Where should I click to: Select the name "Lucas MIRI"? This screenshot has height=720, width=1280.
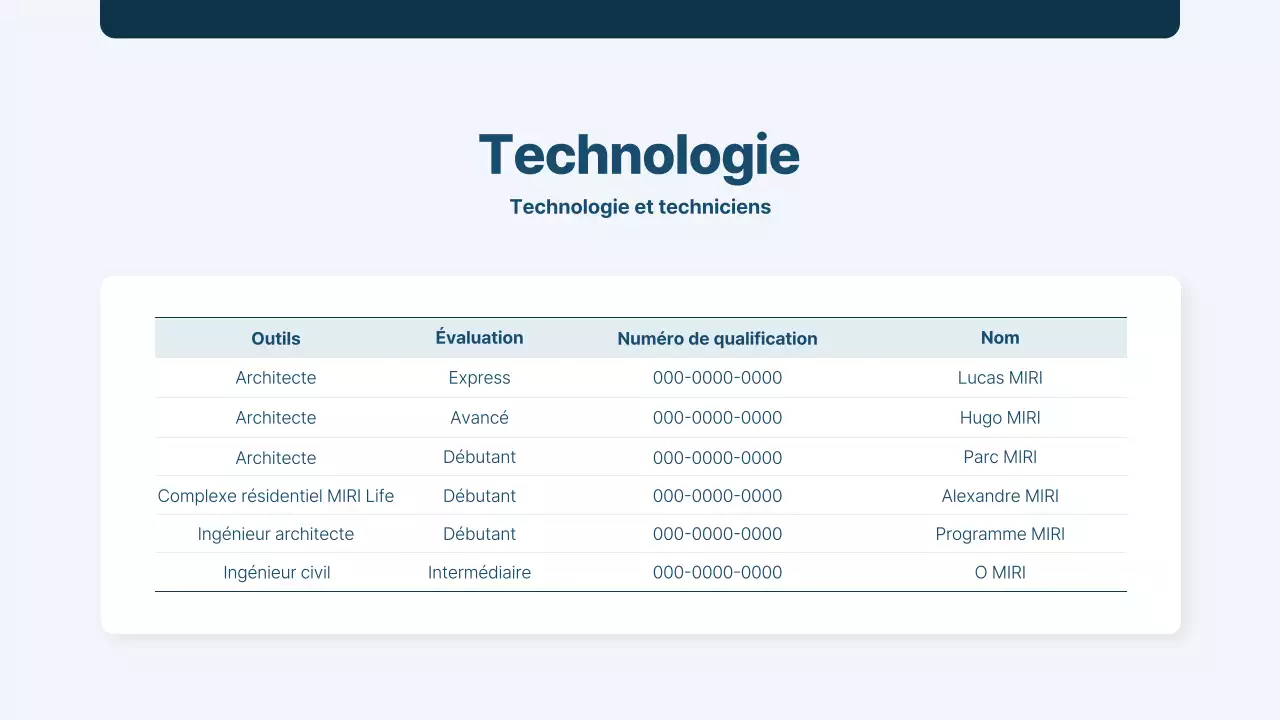coord(1000,378)
